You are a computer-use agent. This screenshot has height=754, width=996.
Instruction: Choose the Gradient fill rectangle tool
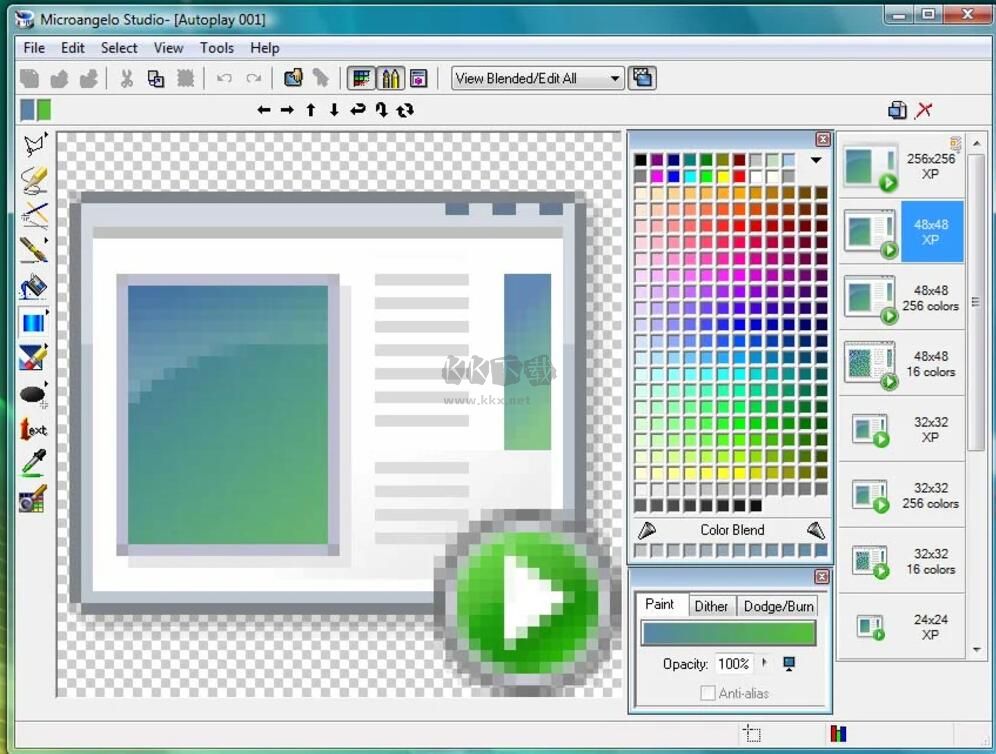tap(33, 322)
